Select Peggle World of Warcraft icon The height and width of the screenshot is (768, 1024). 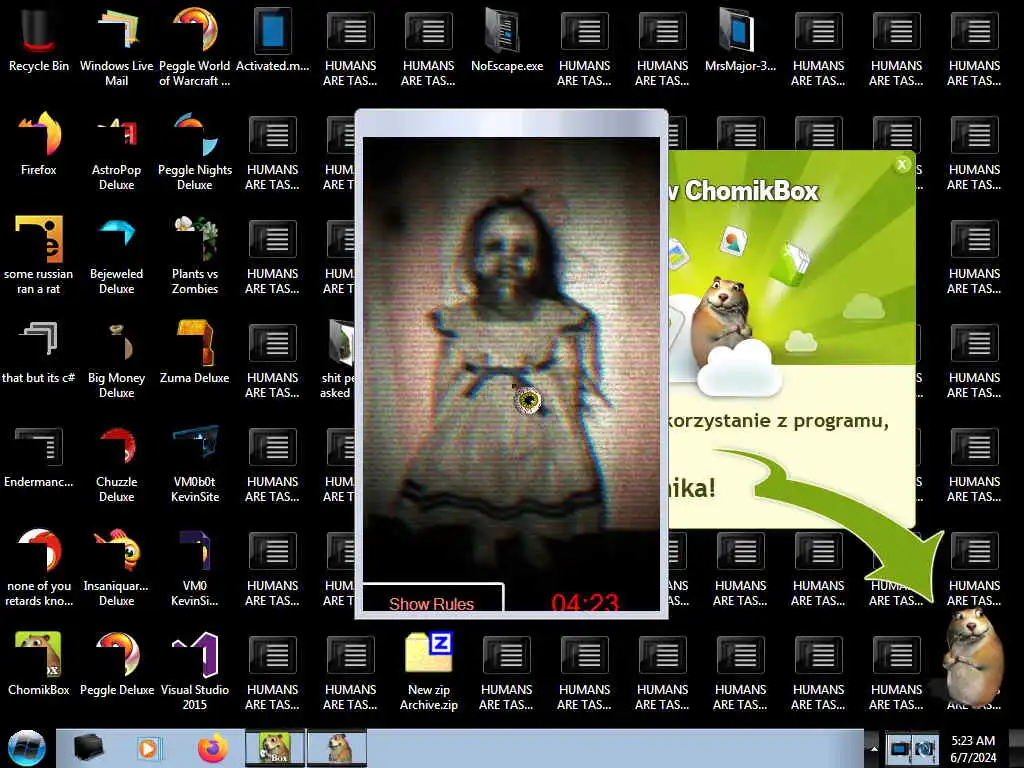click(x=195, y=47)
